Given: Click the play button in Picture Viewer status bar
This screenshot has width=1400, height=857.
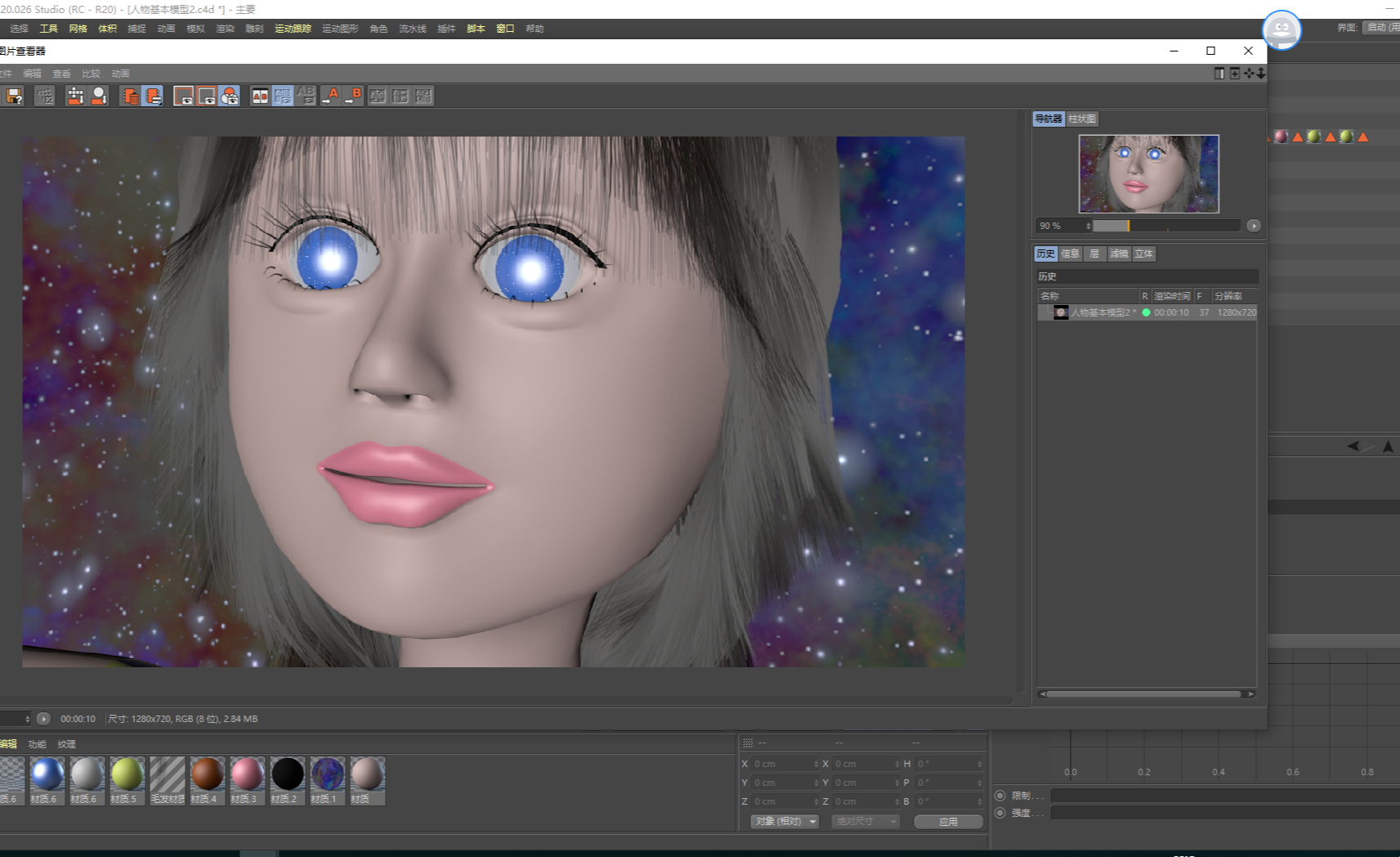Looking at the screenshot, I should click(44, 719).
